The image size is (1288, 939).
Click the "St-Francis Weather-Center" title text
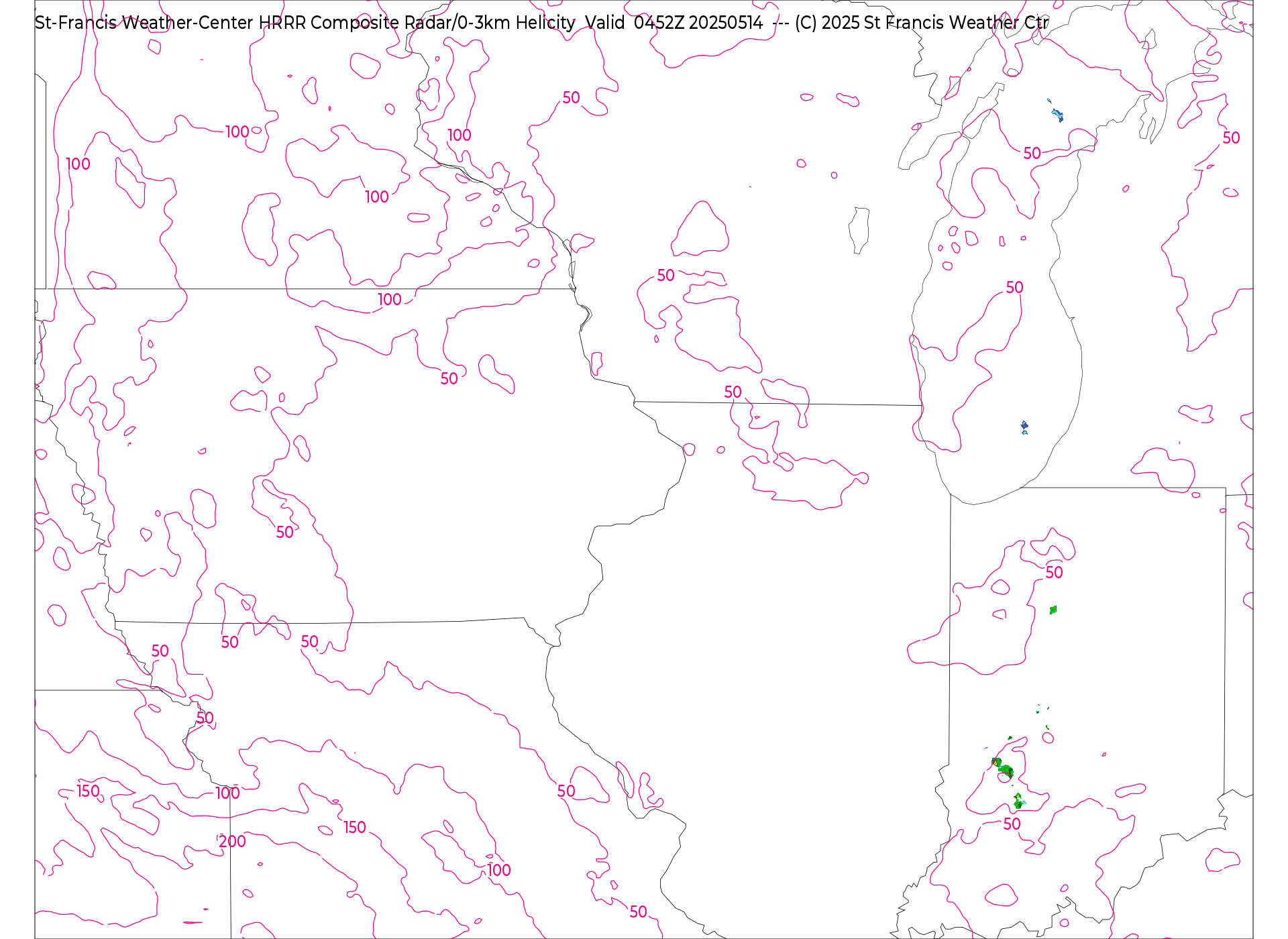144,23
